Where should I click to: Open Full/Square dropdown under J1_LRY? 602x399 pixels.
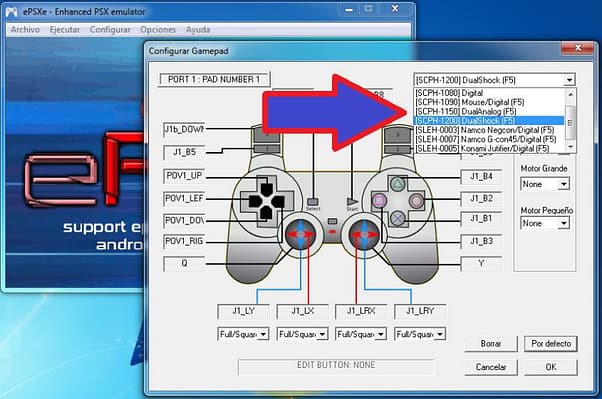420,334
